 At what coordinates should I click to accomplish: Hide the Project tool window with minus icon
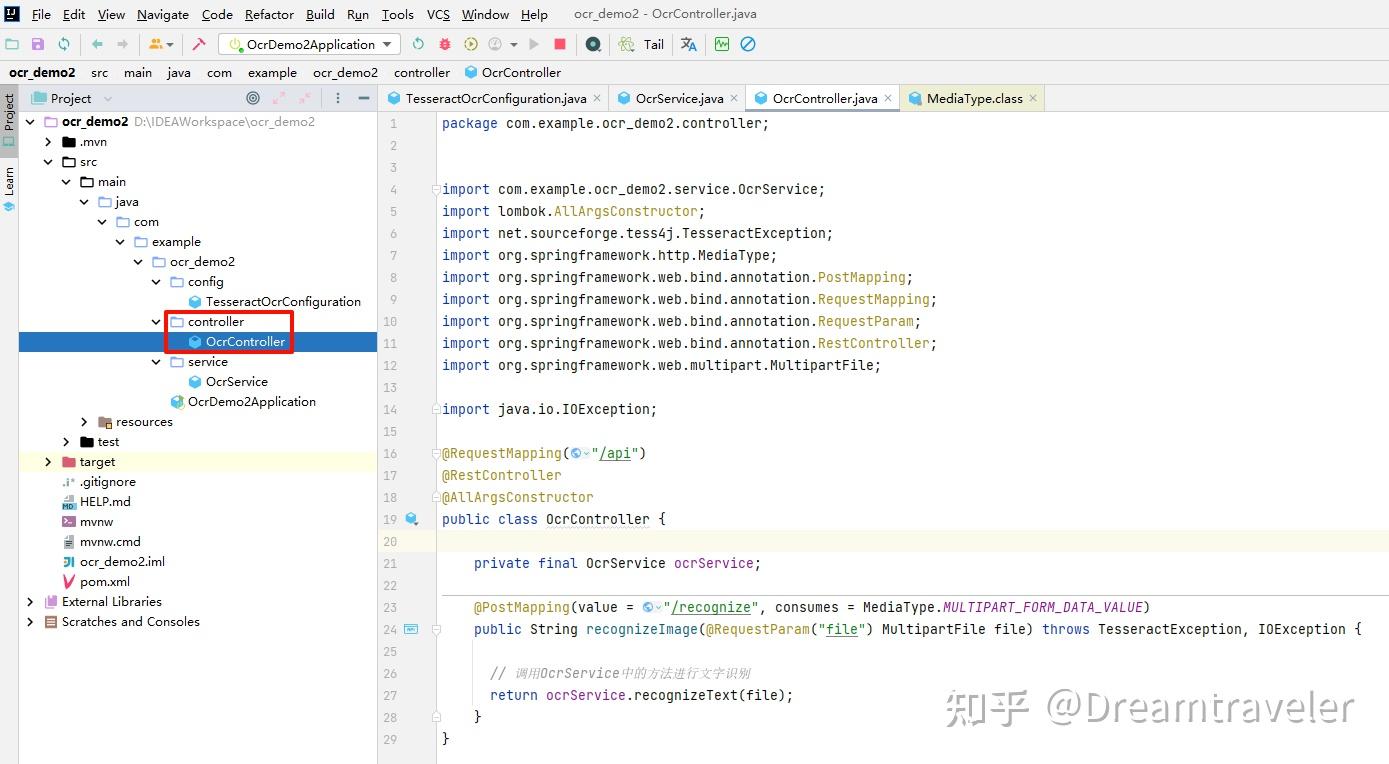[364, 97]
